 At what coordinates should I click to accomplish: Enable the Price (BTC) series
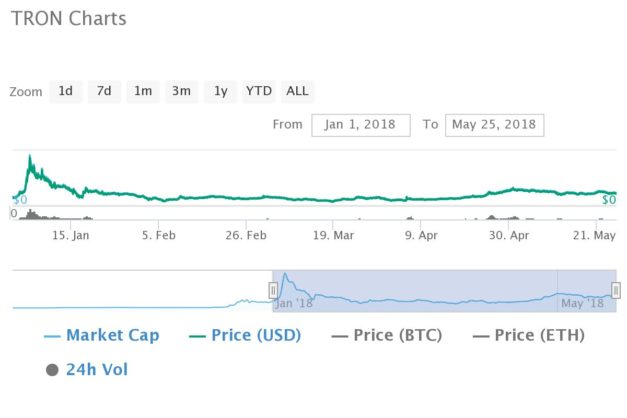tap(387, 335)
